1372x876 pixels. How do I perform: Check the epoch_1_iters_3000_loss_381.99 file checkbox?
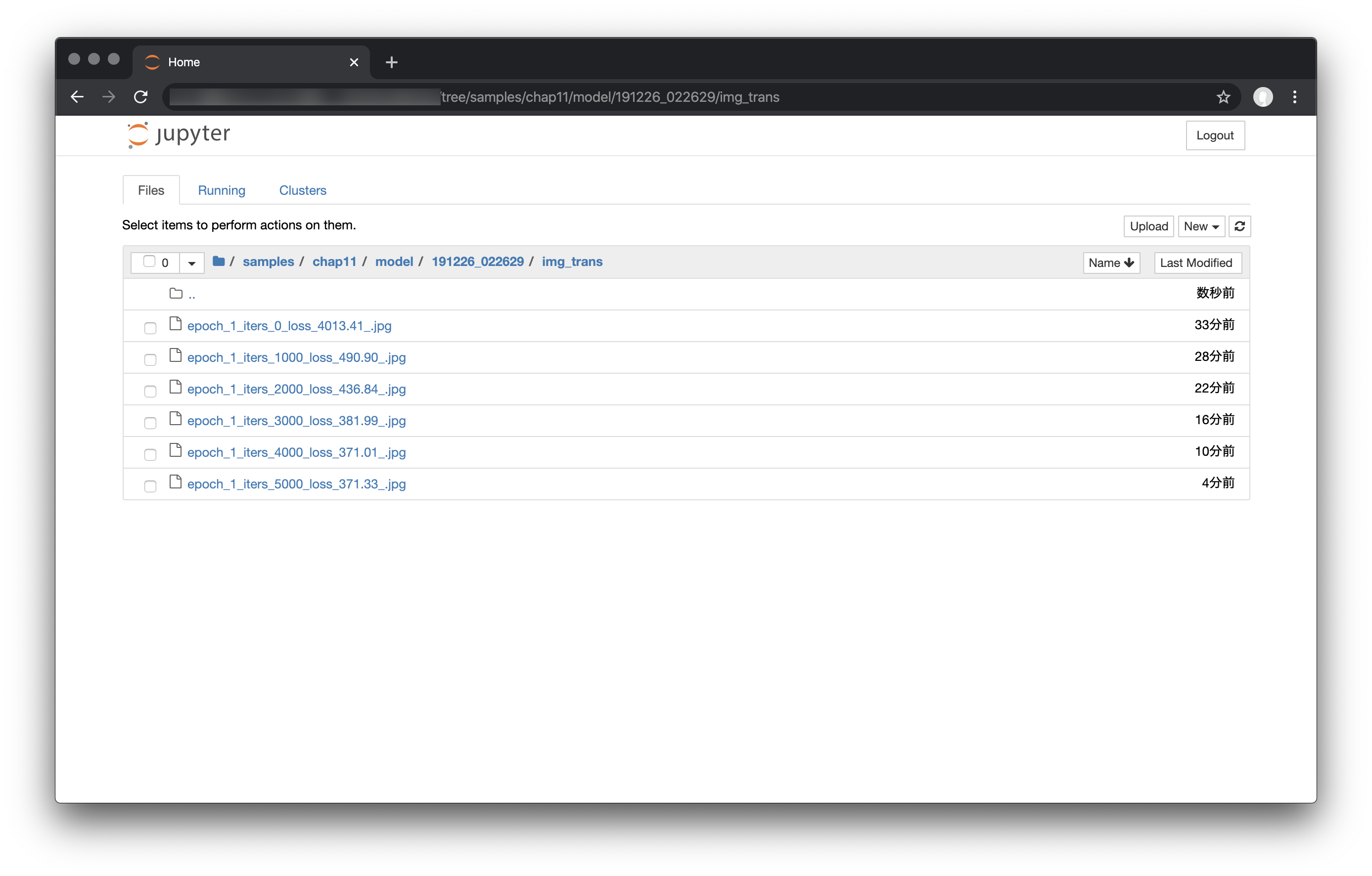point(150,423)
